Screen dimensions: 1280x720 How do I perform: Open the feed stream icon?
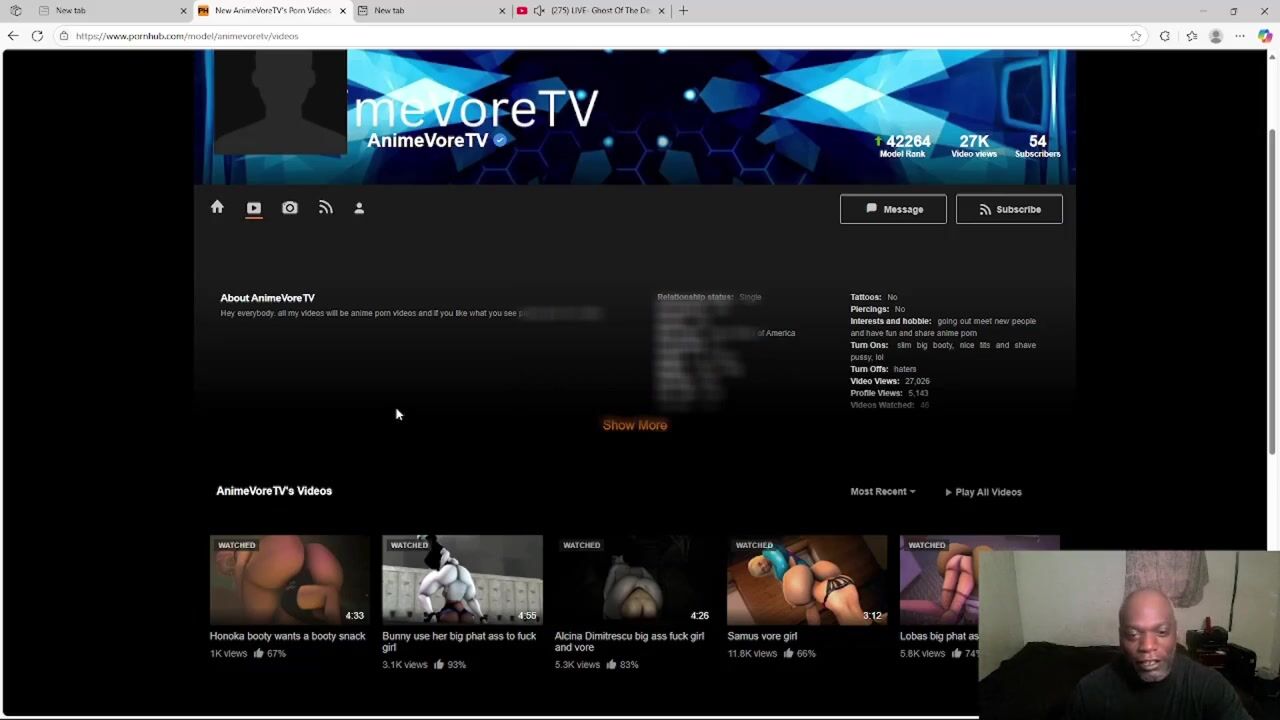coord(325,208)
